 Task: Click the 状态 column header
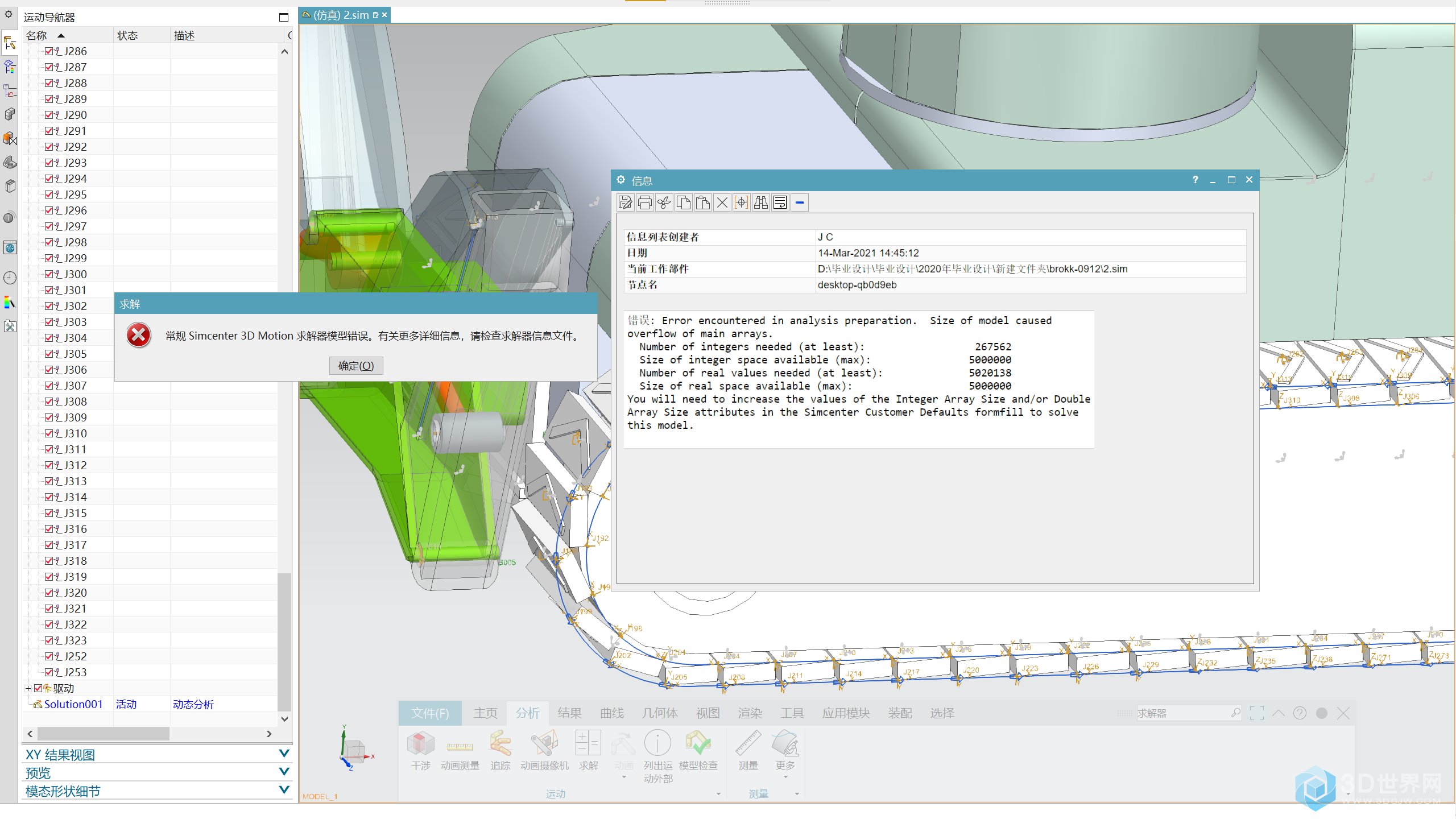(142, 36)
